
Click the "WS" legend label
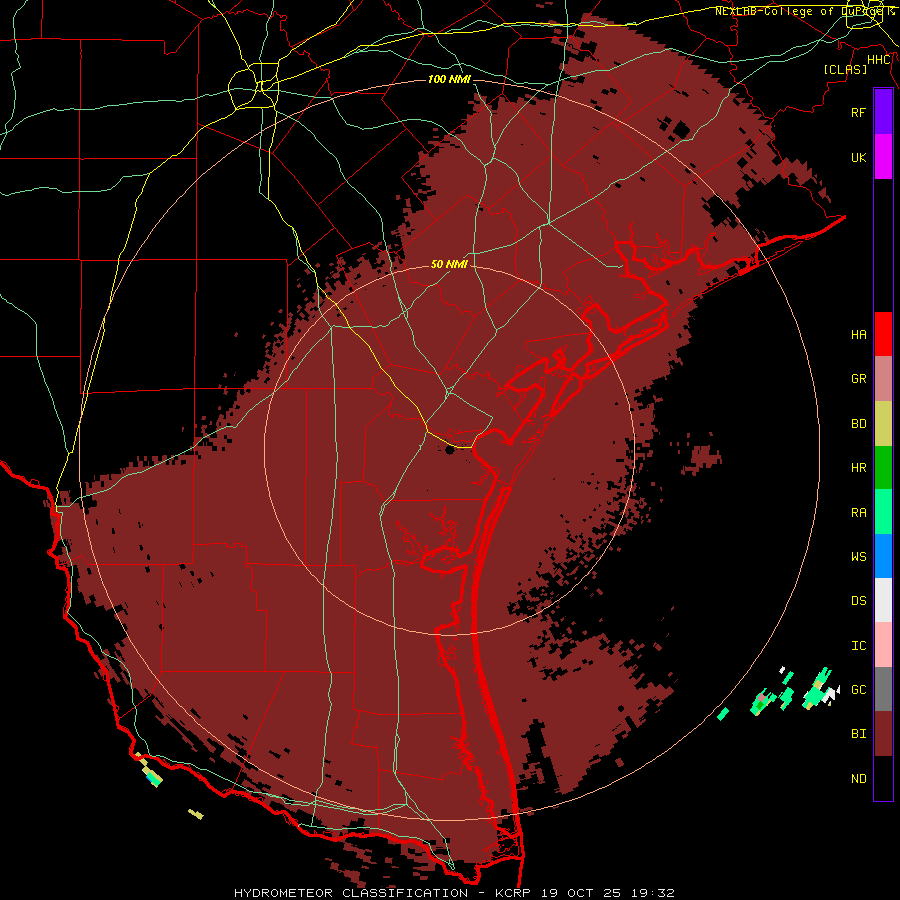point(858,557)
